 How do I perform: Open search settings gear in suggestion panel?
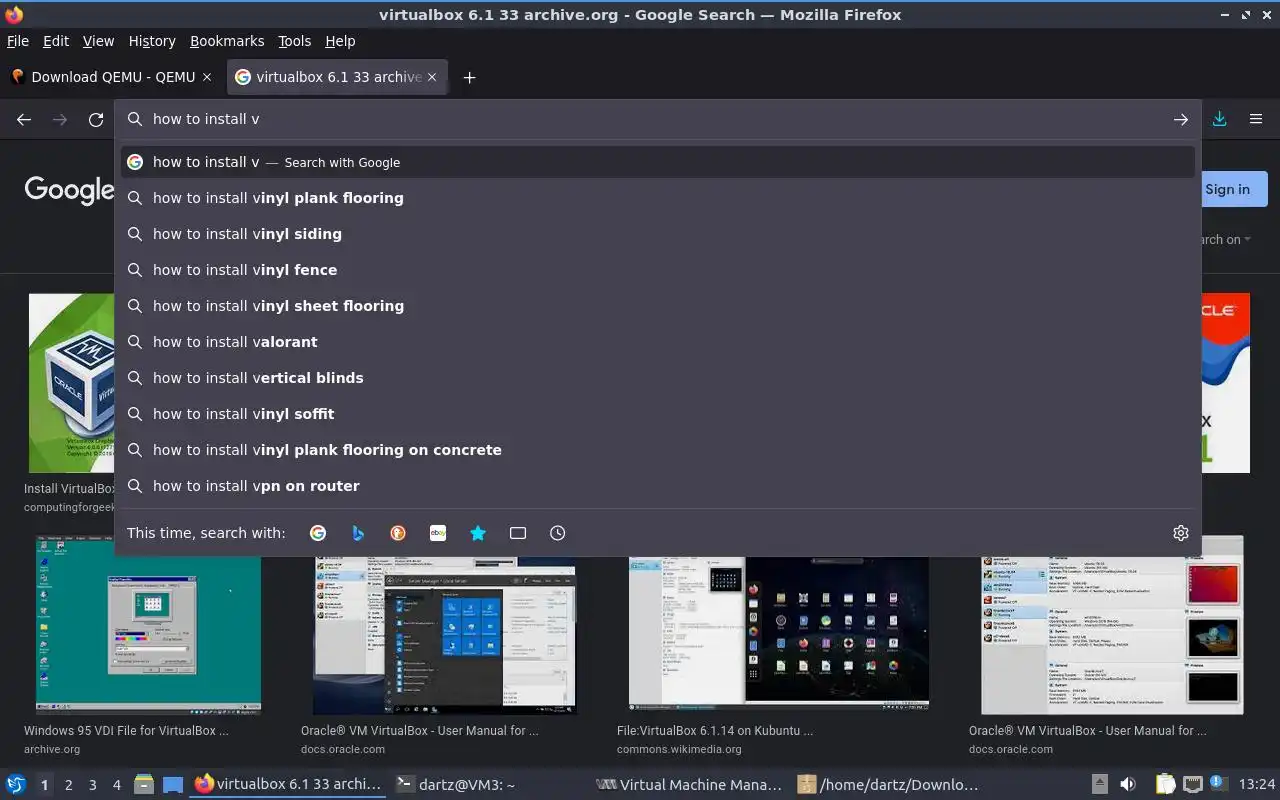point(1181,533)
